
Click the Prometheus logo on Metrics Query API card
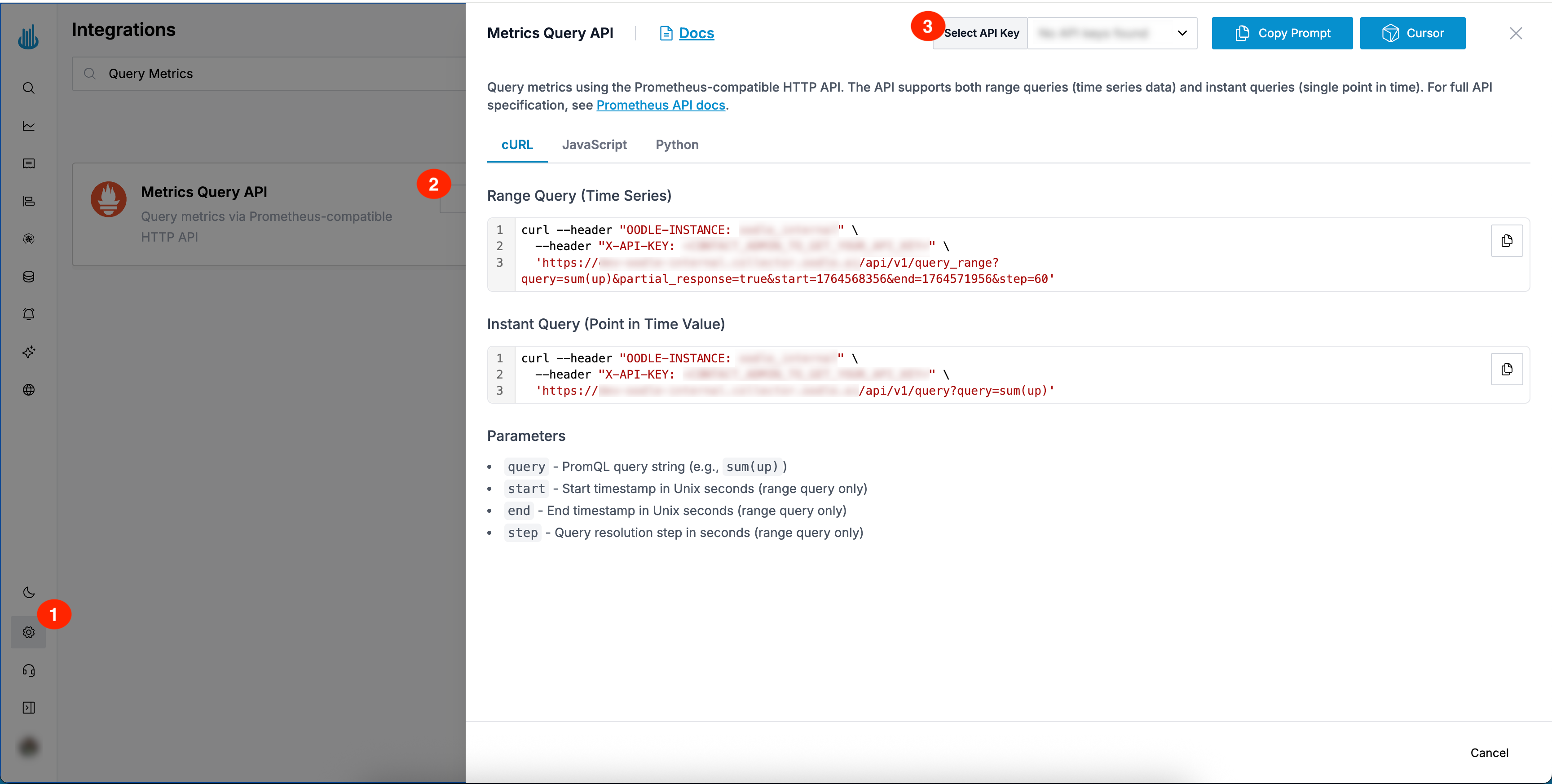[108, 199]
